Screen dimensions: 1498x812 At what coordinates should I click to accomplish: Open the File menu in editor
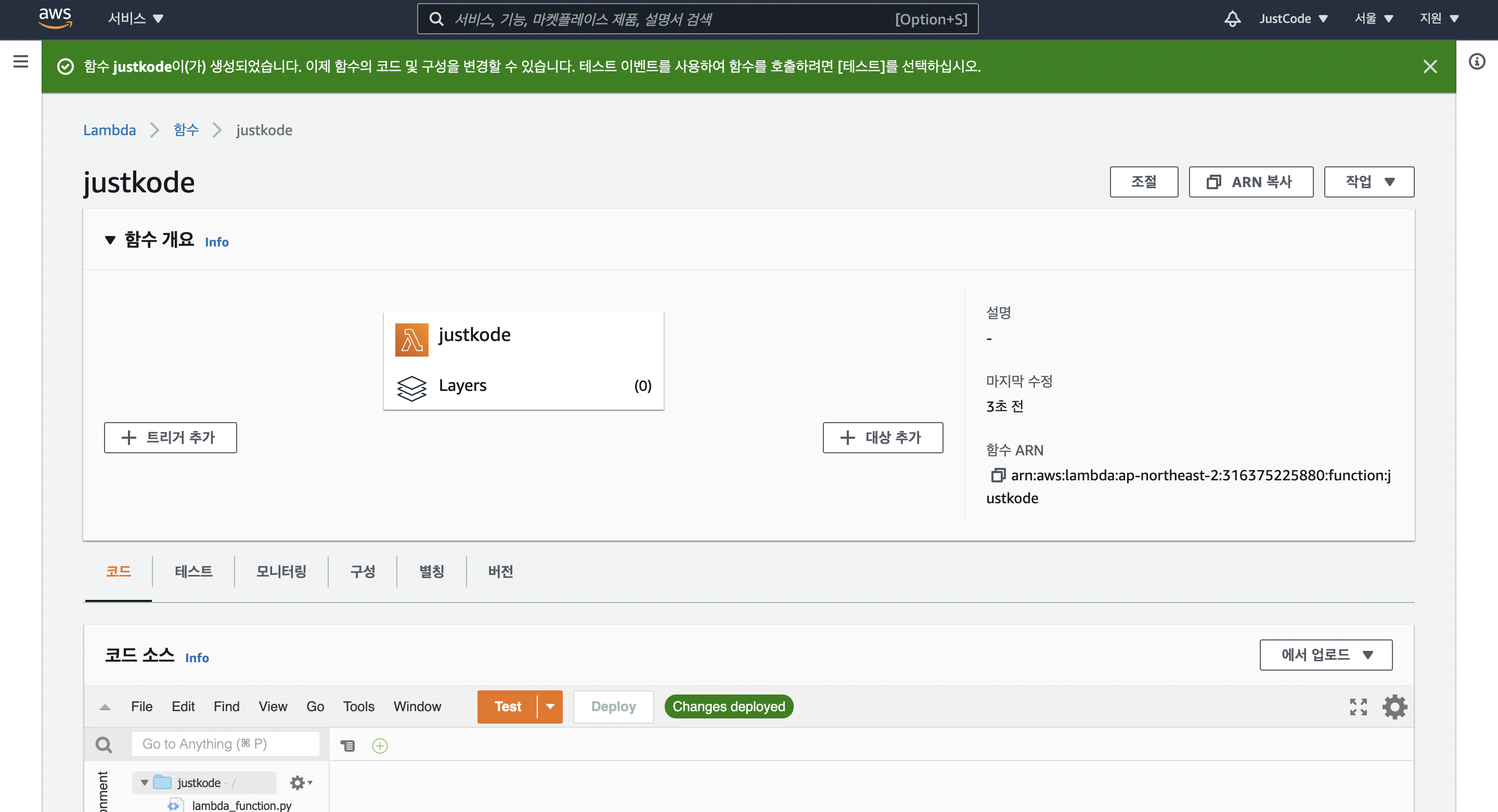point(142,707)
